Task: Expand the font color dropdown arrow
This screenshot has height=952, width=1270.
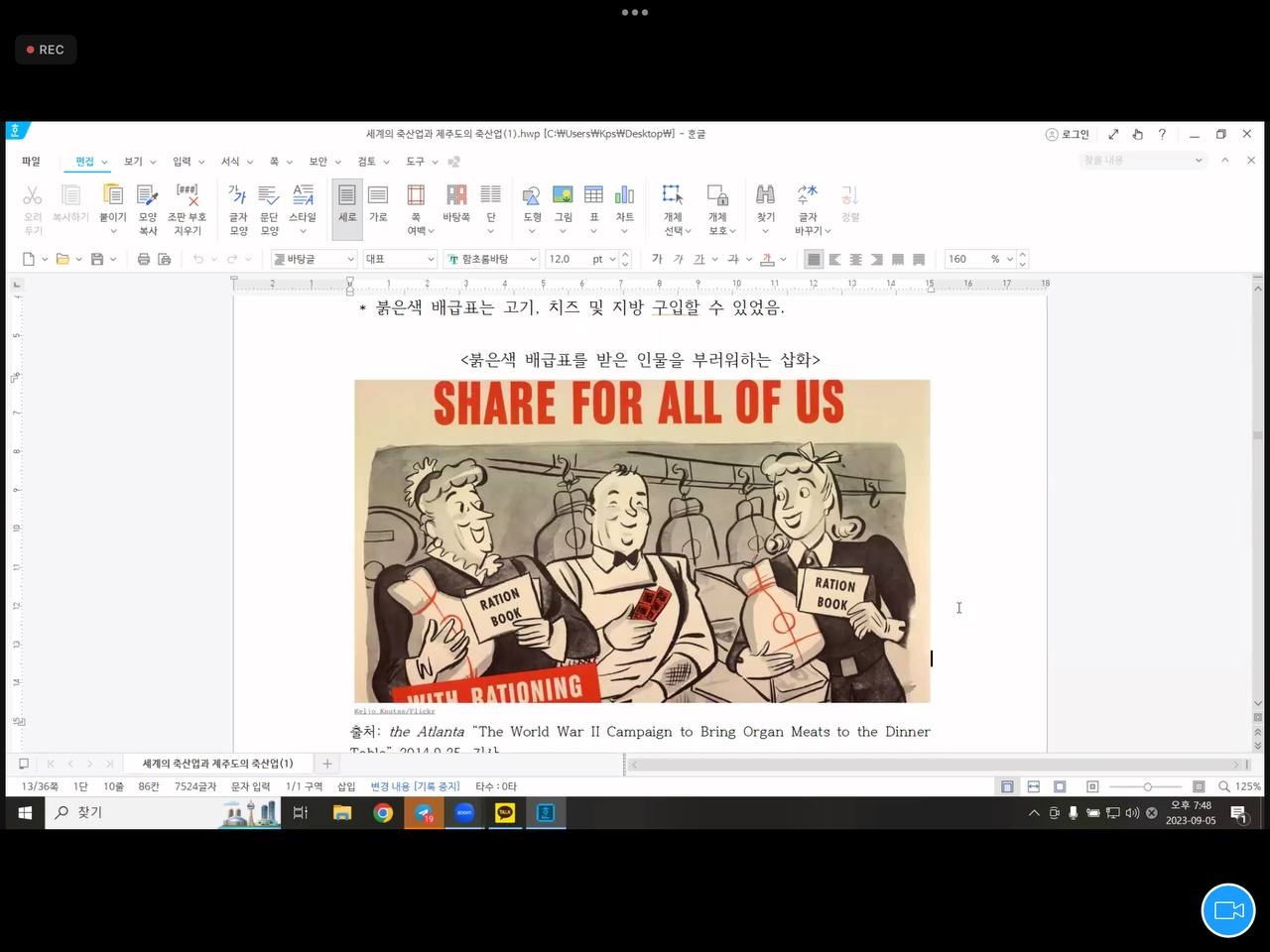Action: [x=783, y=259]
